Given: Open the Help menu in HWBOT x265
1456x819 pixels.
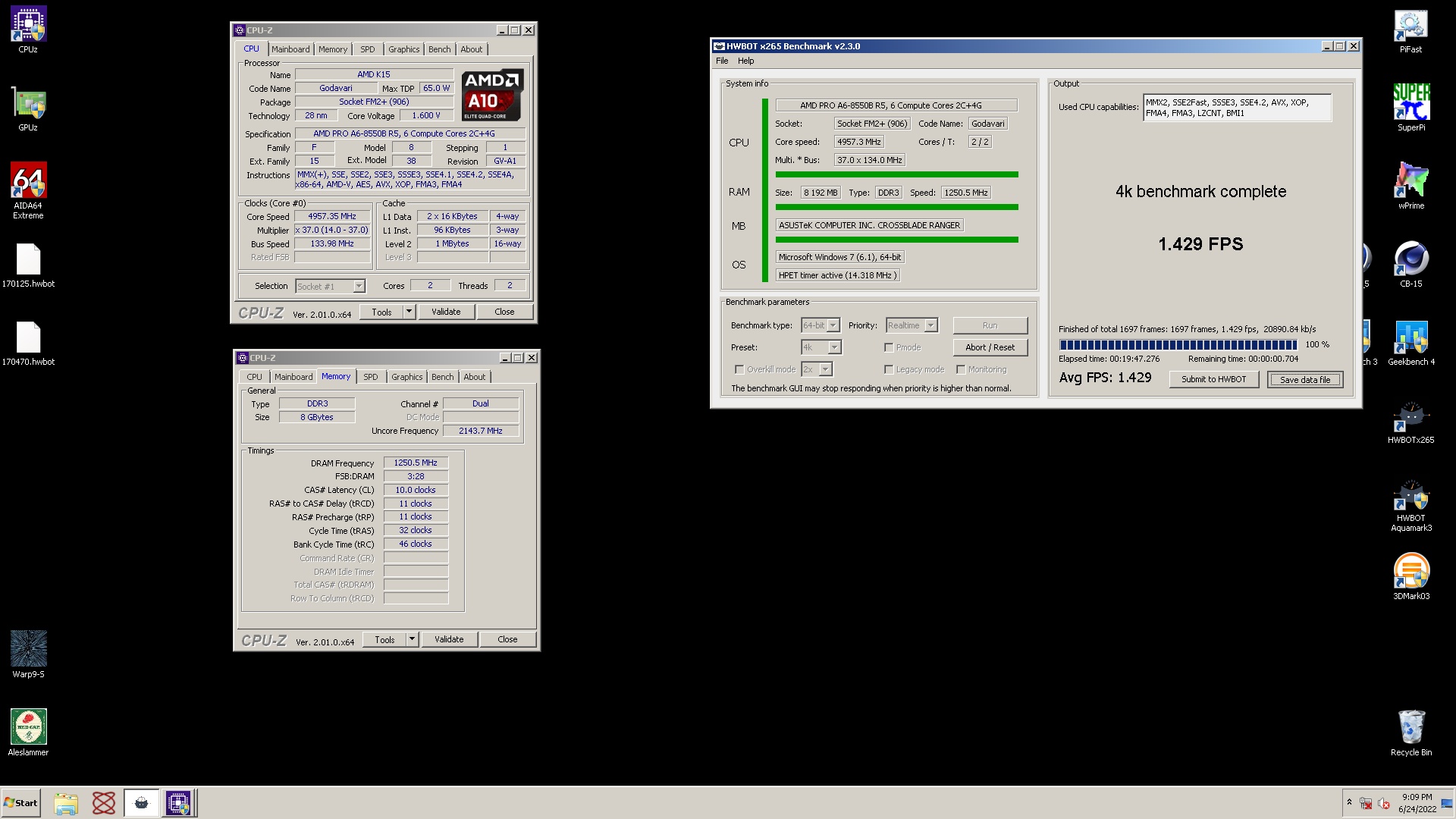Looking at the screenshot, I should pyautogui.click(x=746, y=61).
